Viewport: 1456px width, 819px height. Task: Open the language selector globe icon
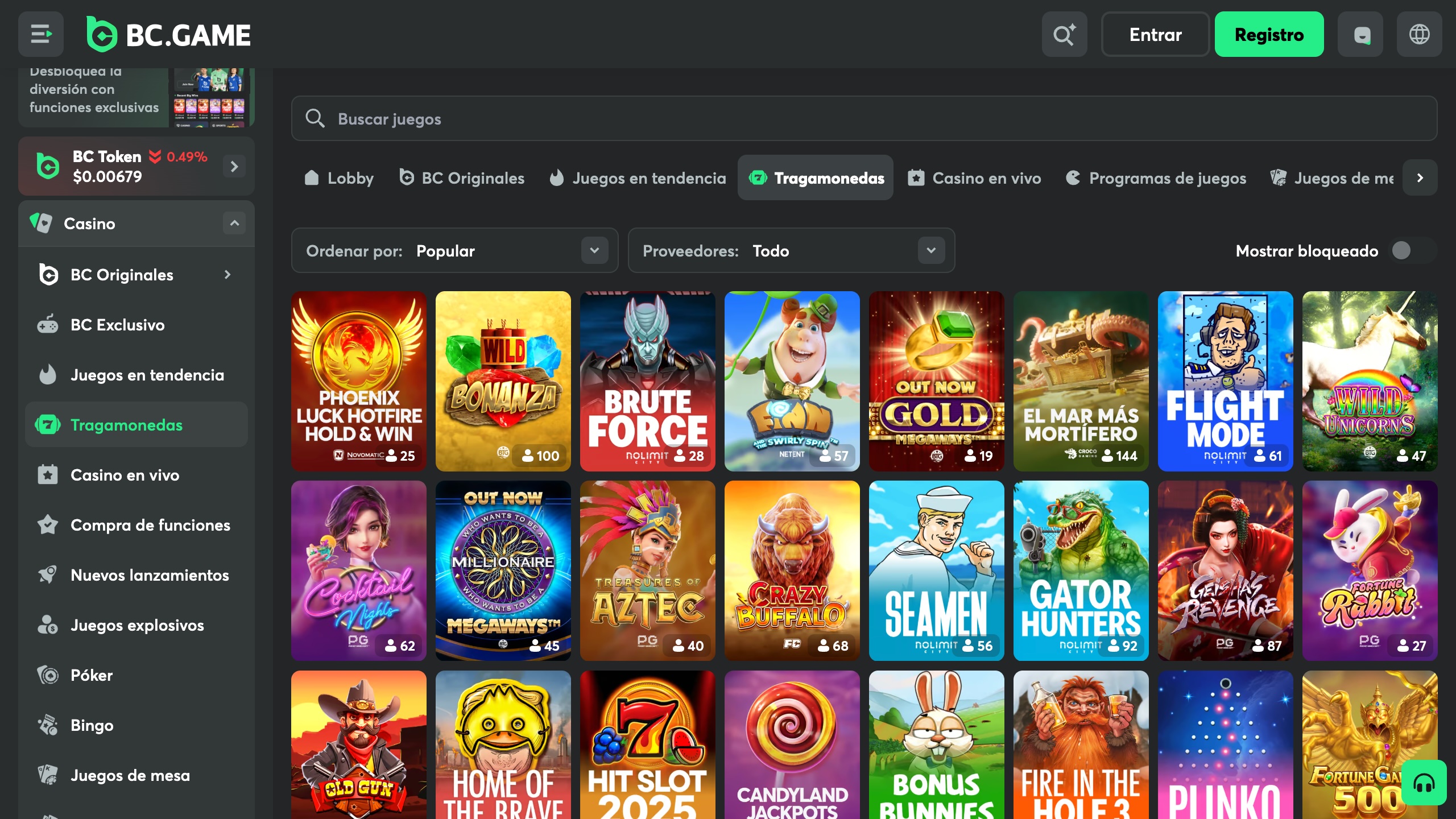tap(1420, 34)
